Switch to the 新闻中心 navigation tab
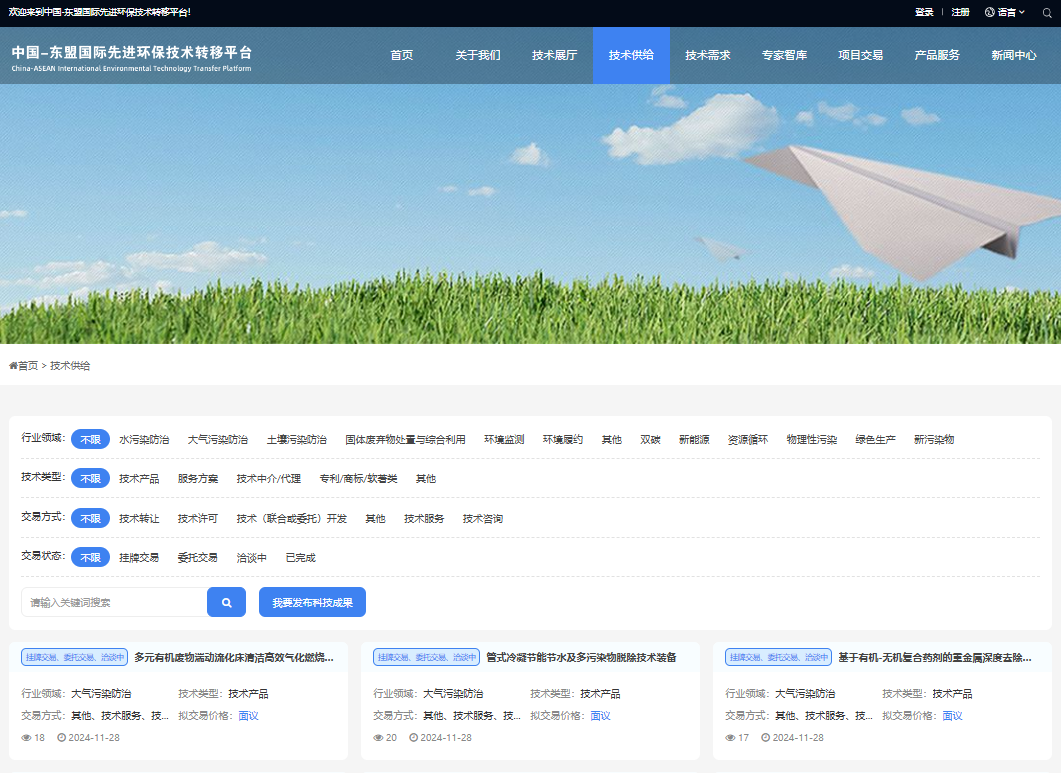The height and width of the screenshot is (773, 1061). pyautogui.click(x=1013, y=55)
